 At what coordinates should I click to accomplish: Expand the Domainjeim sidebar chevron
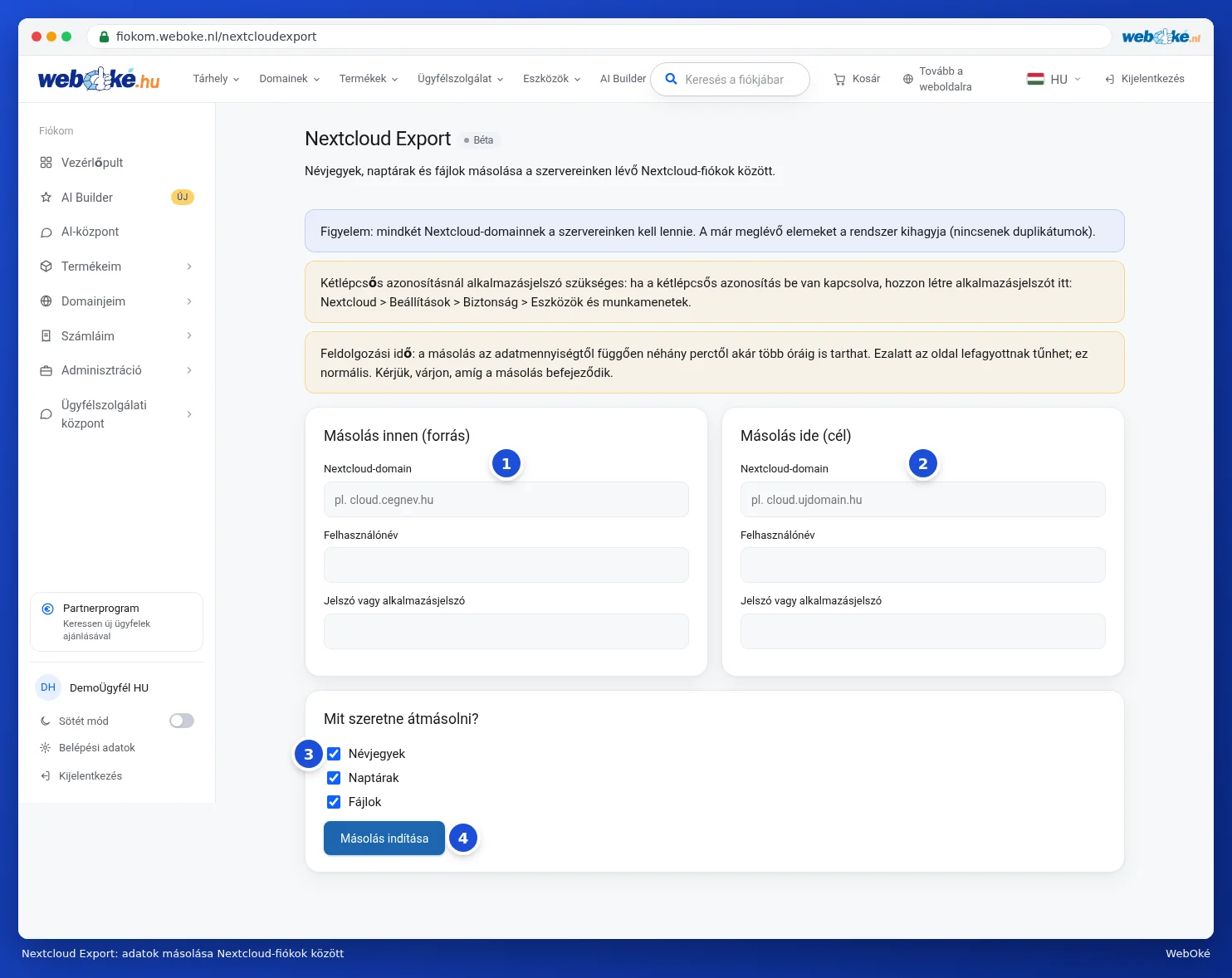[x=189, y=301]
